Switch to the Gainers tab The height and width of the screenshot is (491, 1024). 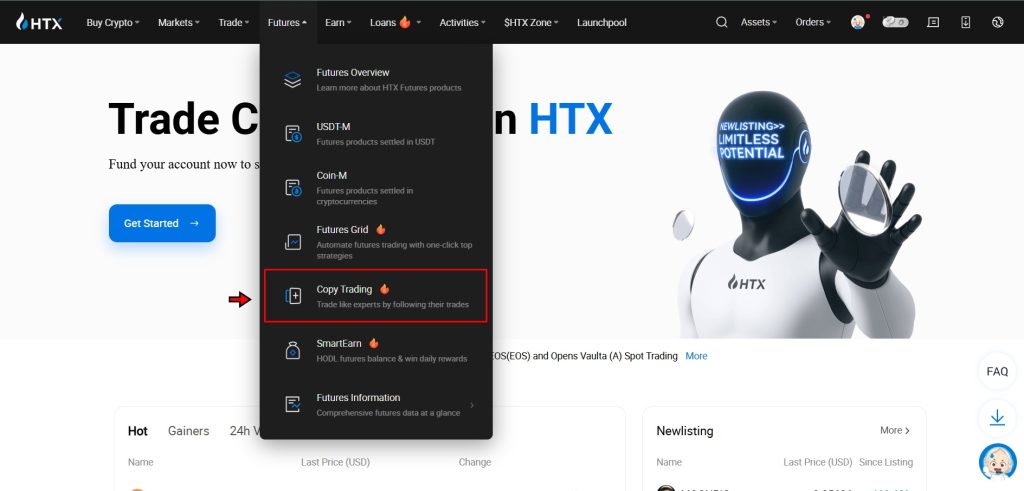click(x=189, y=431)
